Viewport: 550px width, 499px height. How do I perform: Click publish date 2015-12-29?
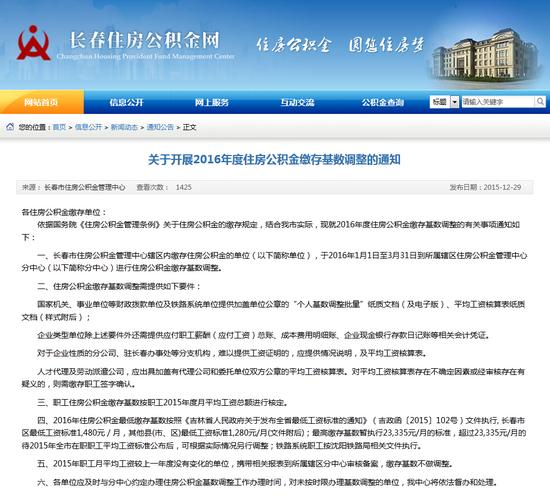(502, 187)
